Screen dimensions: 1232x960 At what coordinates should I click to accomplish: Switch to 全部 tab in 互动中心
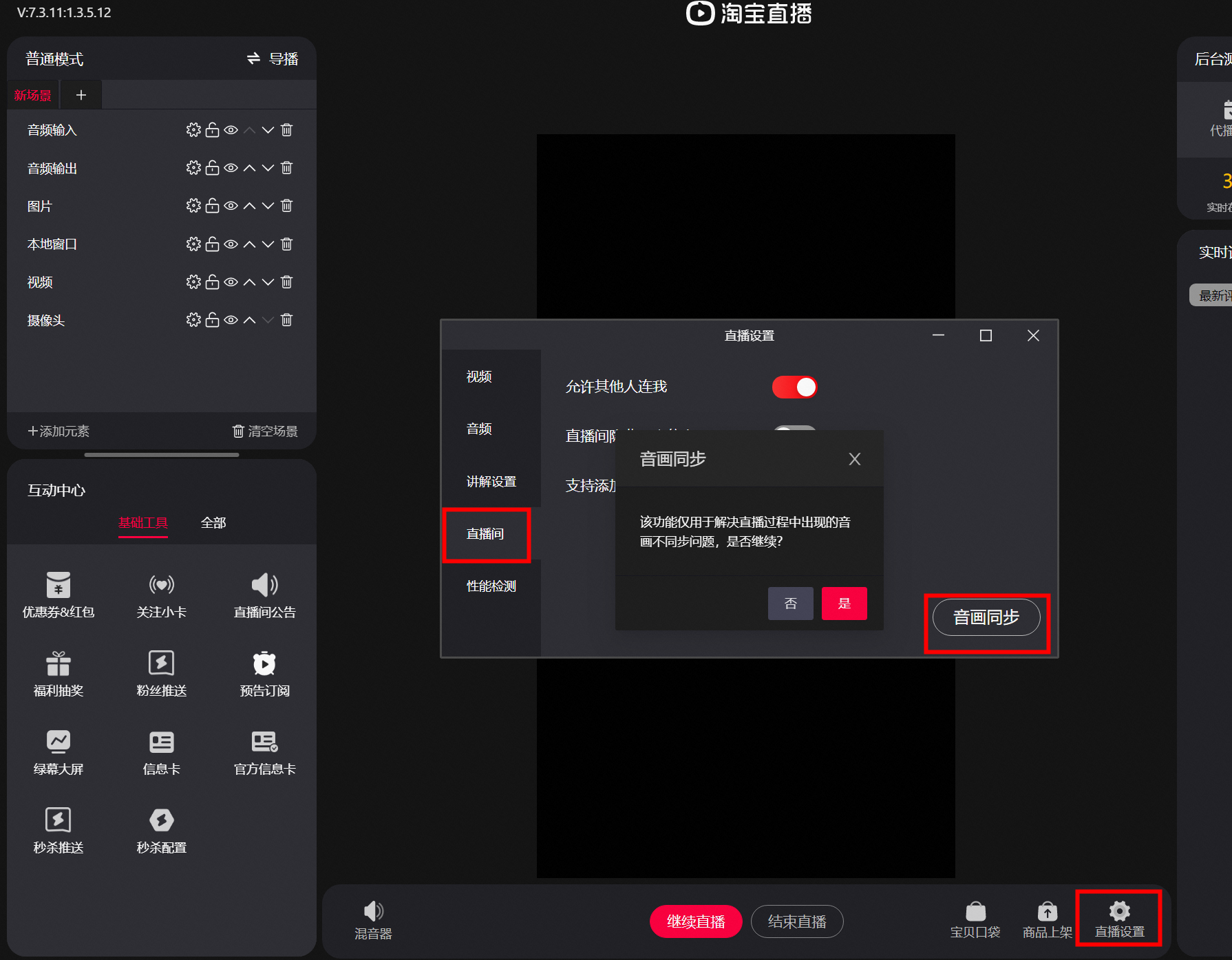point(213,523)
